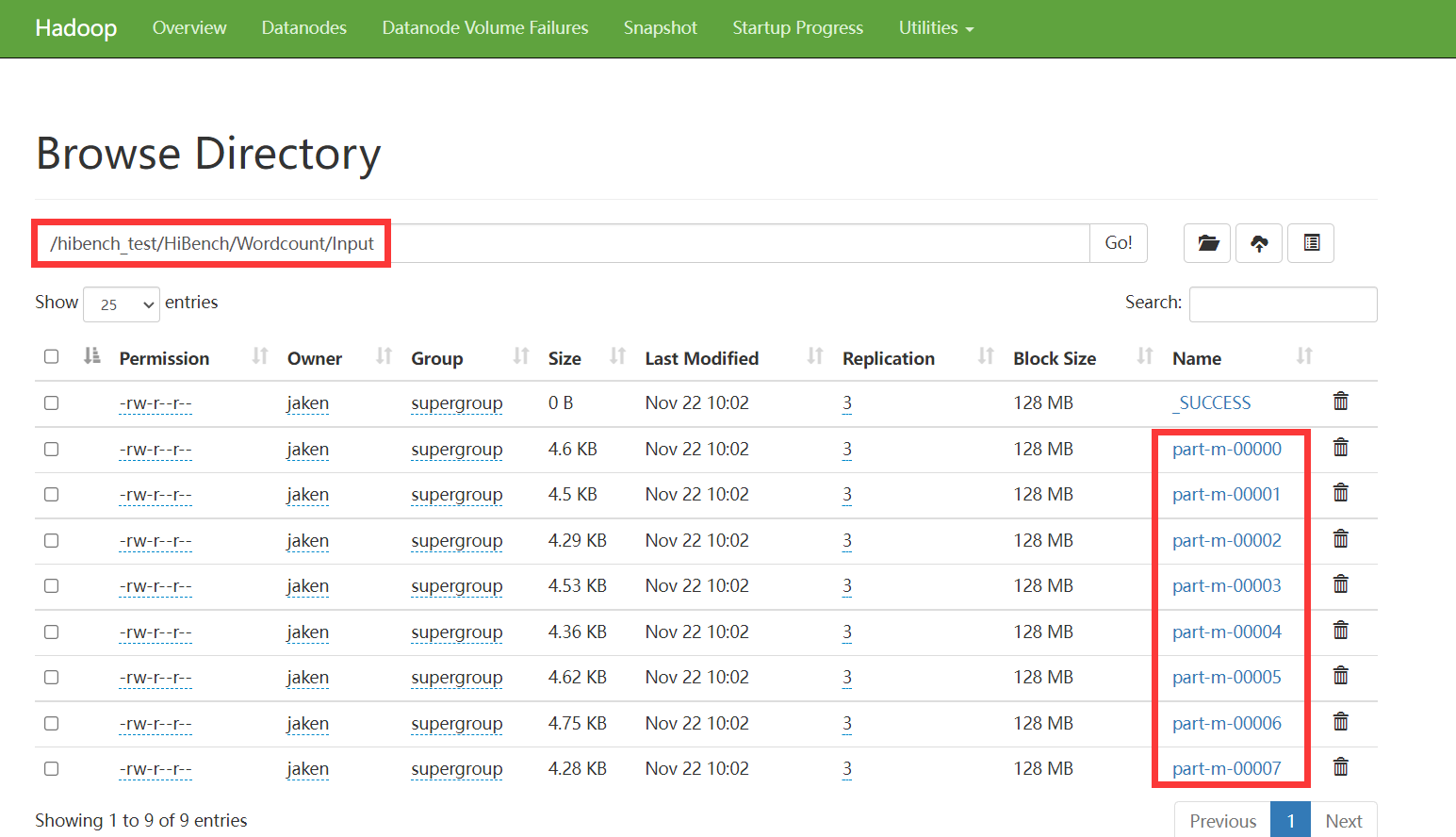Click the directory path input field
1456x837 pixels.
[563, 243]
